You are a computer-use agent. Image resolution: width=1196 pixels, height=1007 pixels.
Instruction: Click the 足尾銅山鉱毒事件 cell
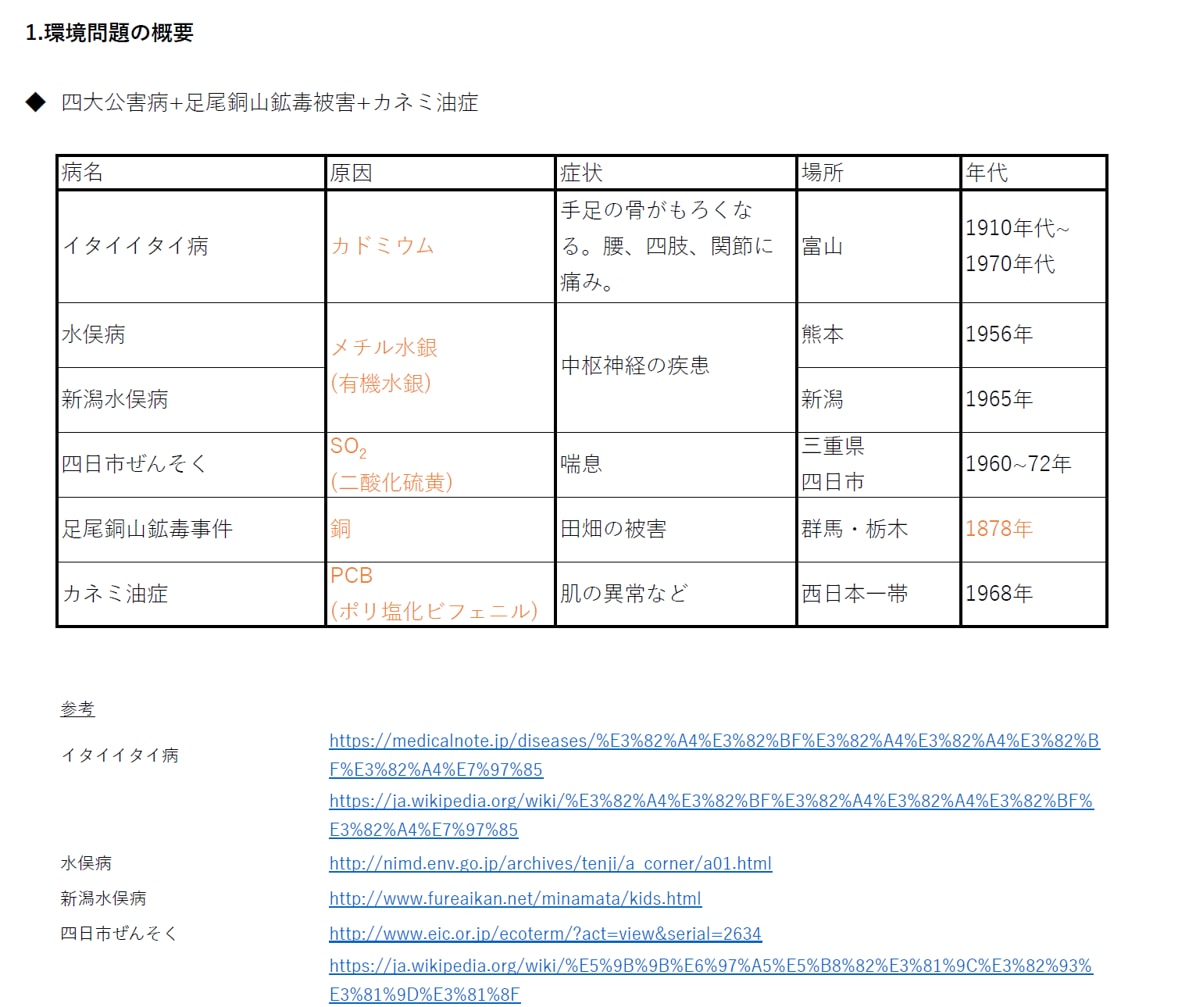click(x=191, y=529)
